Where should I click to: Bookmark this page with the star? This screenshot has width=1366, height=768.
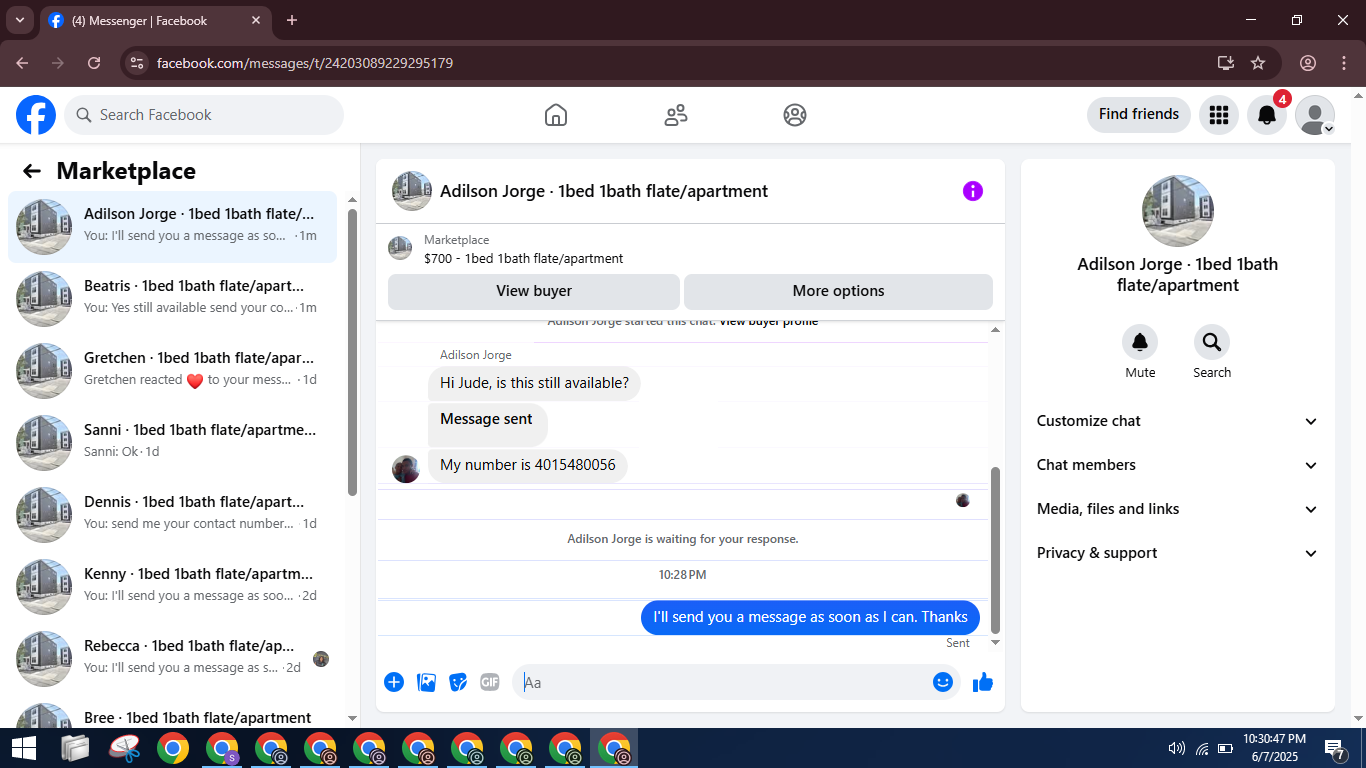click(1258, 63)
